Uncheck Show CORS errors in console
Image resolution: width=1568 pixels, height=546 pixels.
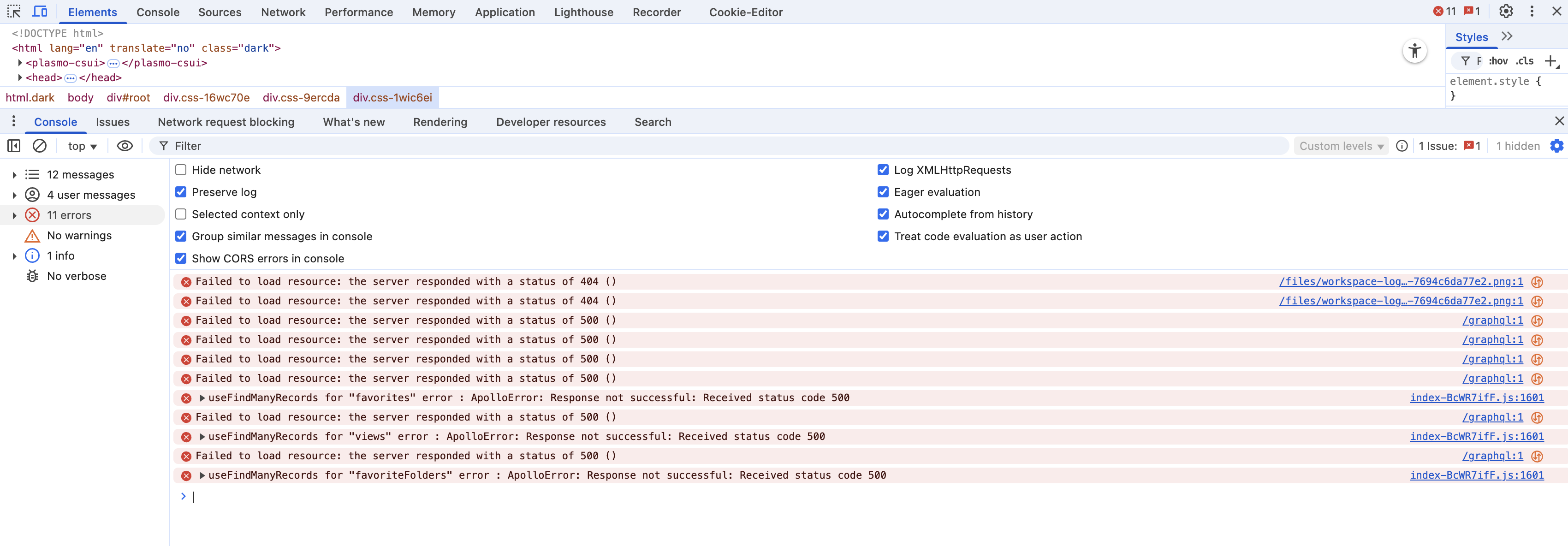181,258
